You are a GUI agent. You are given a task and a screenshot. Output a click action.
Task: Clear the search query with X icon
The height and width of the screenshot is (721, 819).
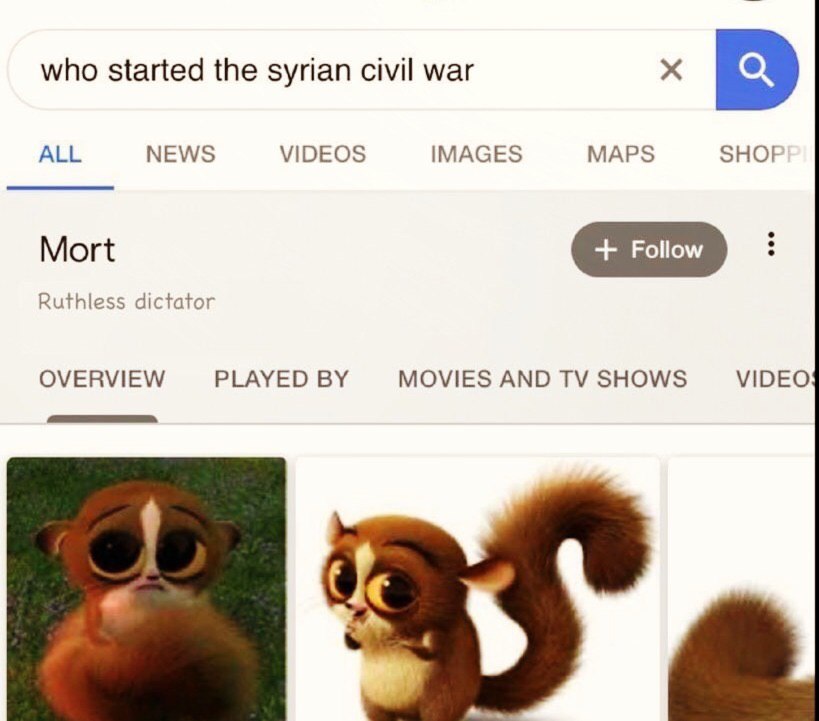tap(671, 70)
